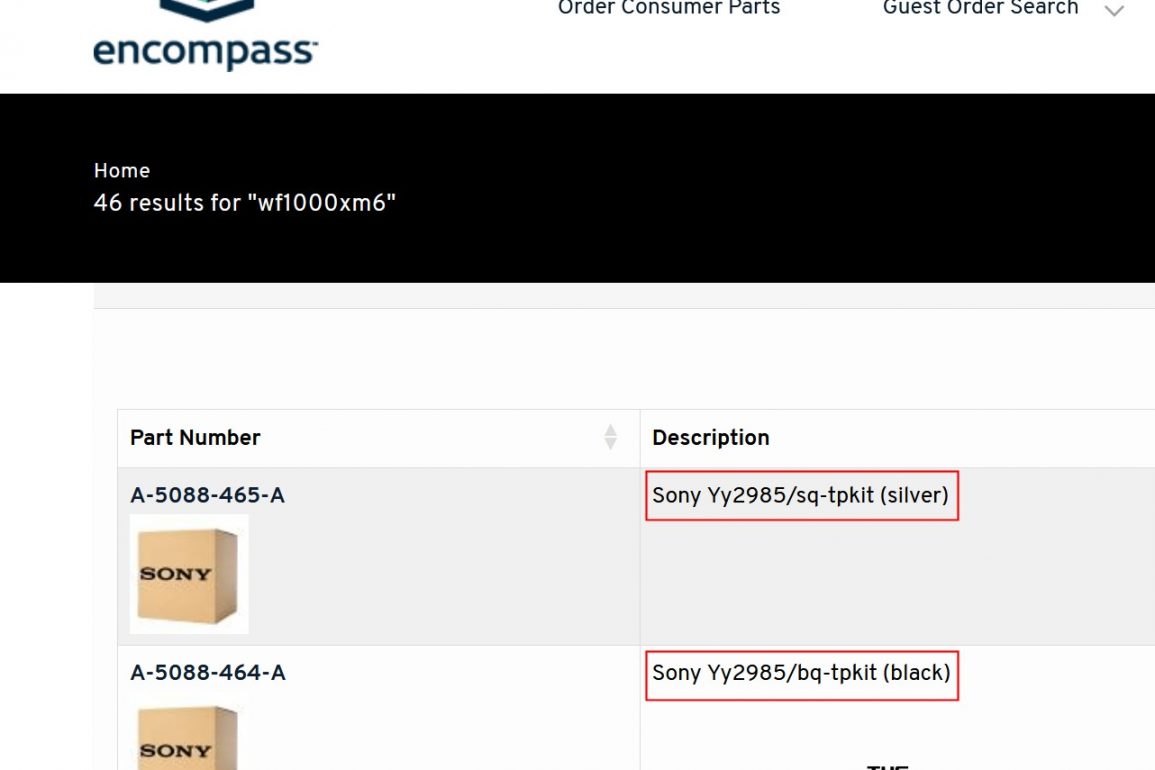Open the Order Consumer Parts menu
Viewport: 1155px width, 770px height.
pyautogui.click(x=668, y=9)
